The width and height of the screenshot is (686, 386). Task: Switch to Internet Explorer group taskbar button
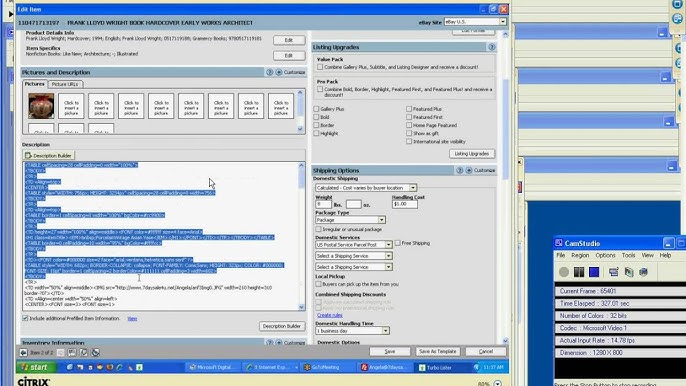(270, 367)
